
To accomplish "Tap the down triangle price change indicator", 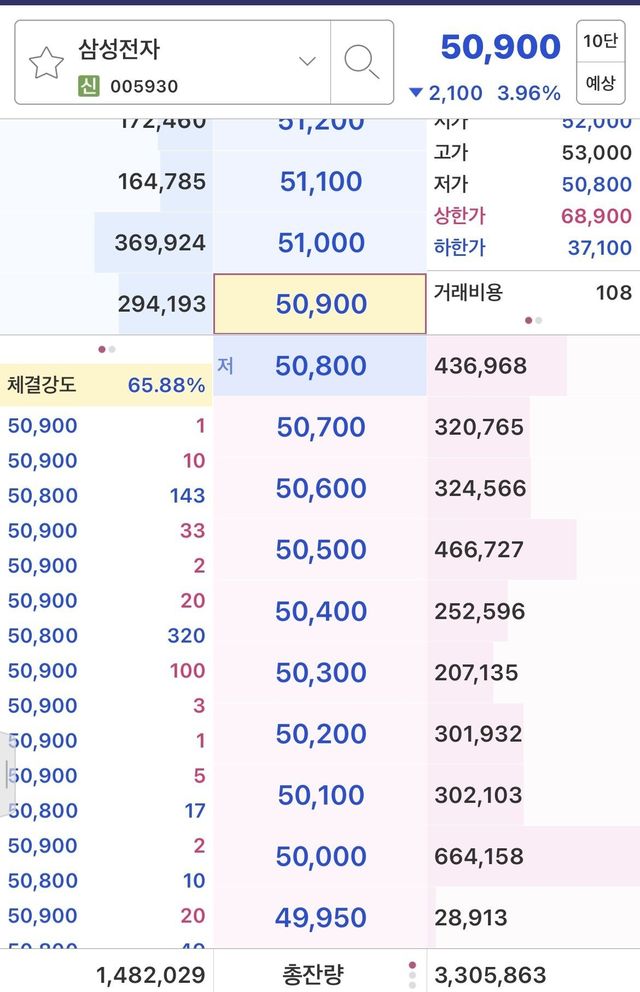I will (x=417, y=93).
